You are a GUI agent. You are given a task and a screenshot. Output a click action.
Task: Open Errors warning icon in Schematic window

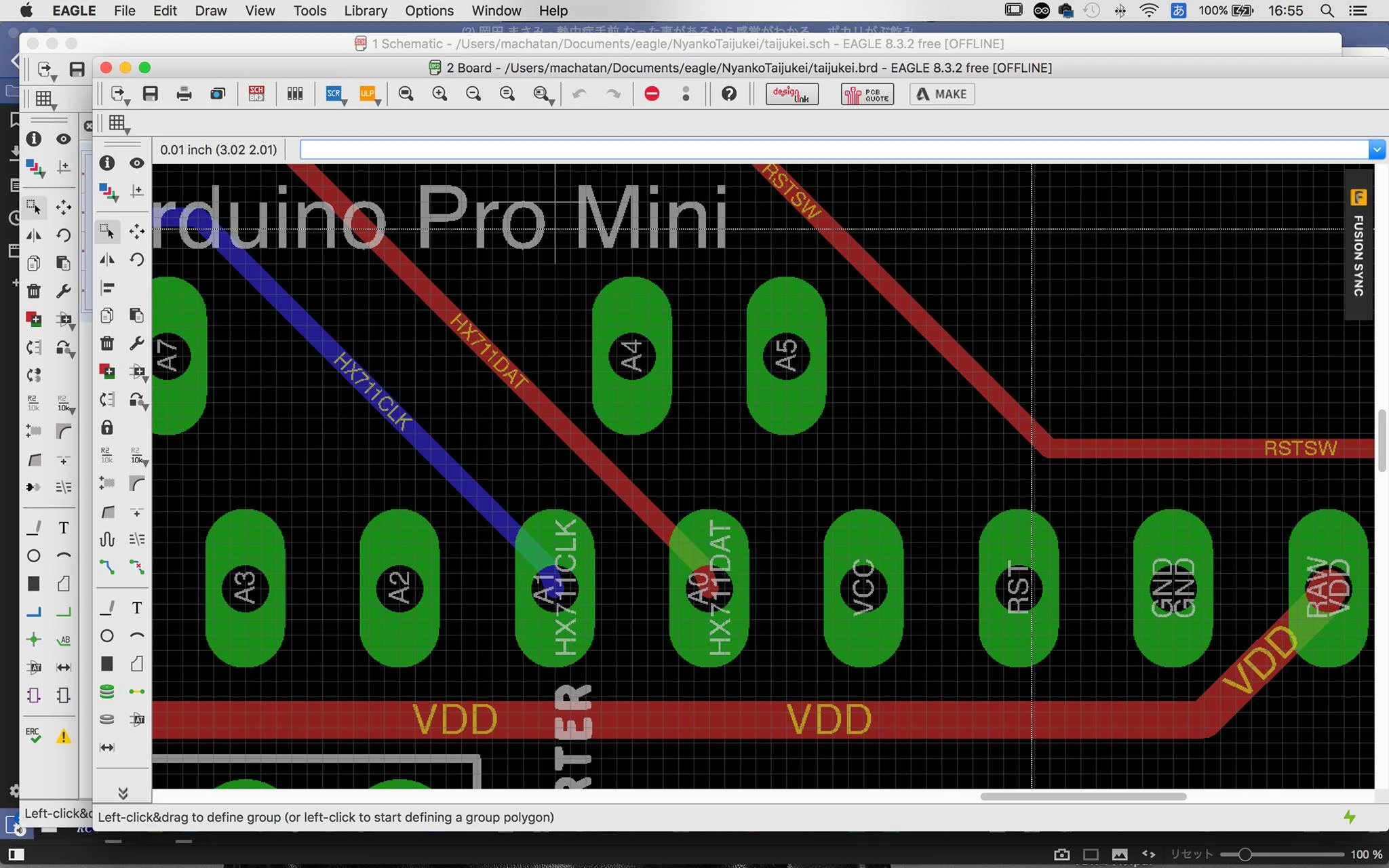(63, 736)
